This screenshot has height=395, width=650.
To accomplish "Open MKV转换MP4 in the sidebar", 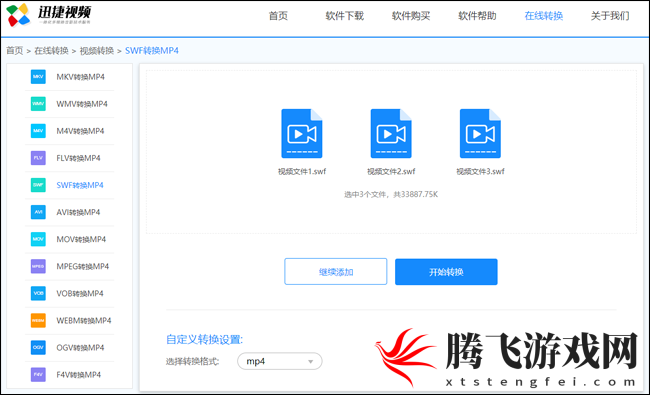I will point(80,77).
